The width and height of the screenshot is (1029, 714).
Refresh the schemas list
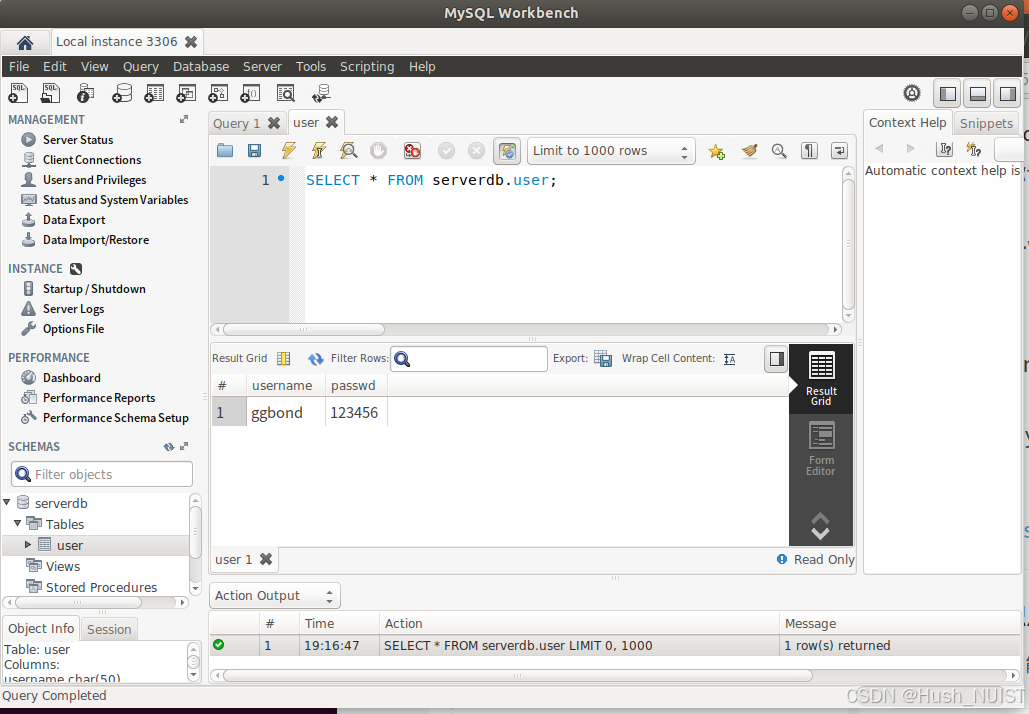[x=169, y=447]
